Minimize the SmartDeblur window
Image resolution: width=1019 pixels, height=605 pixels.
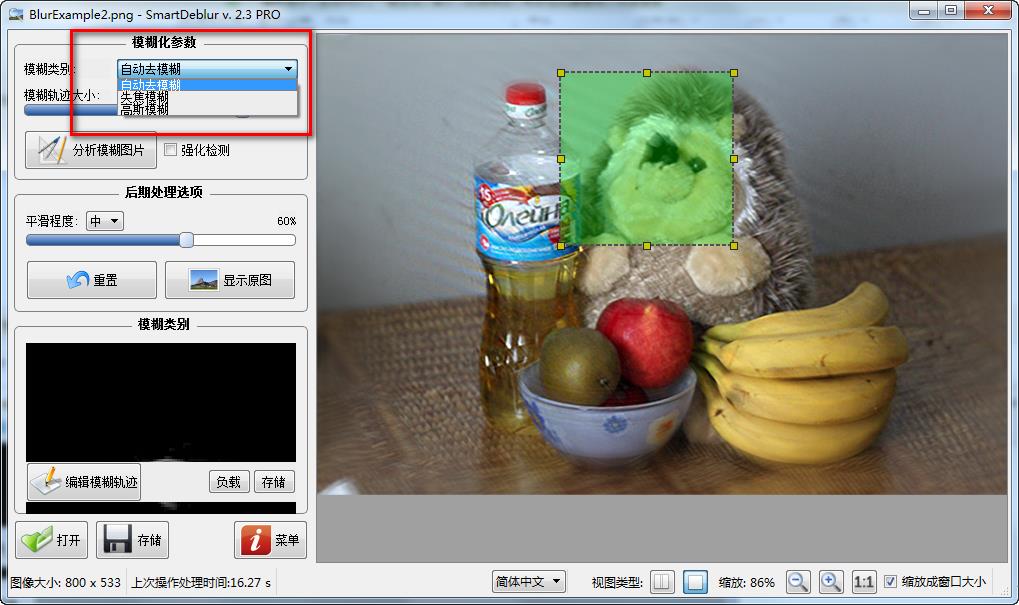[x=923, y=10]
